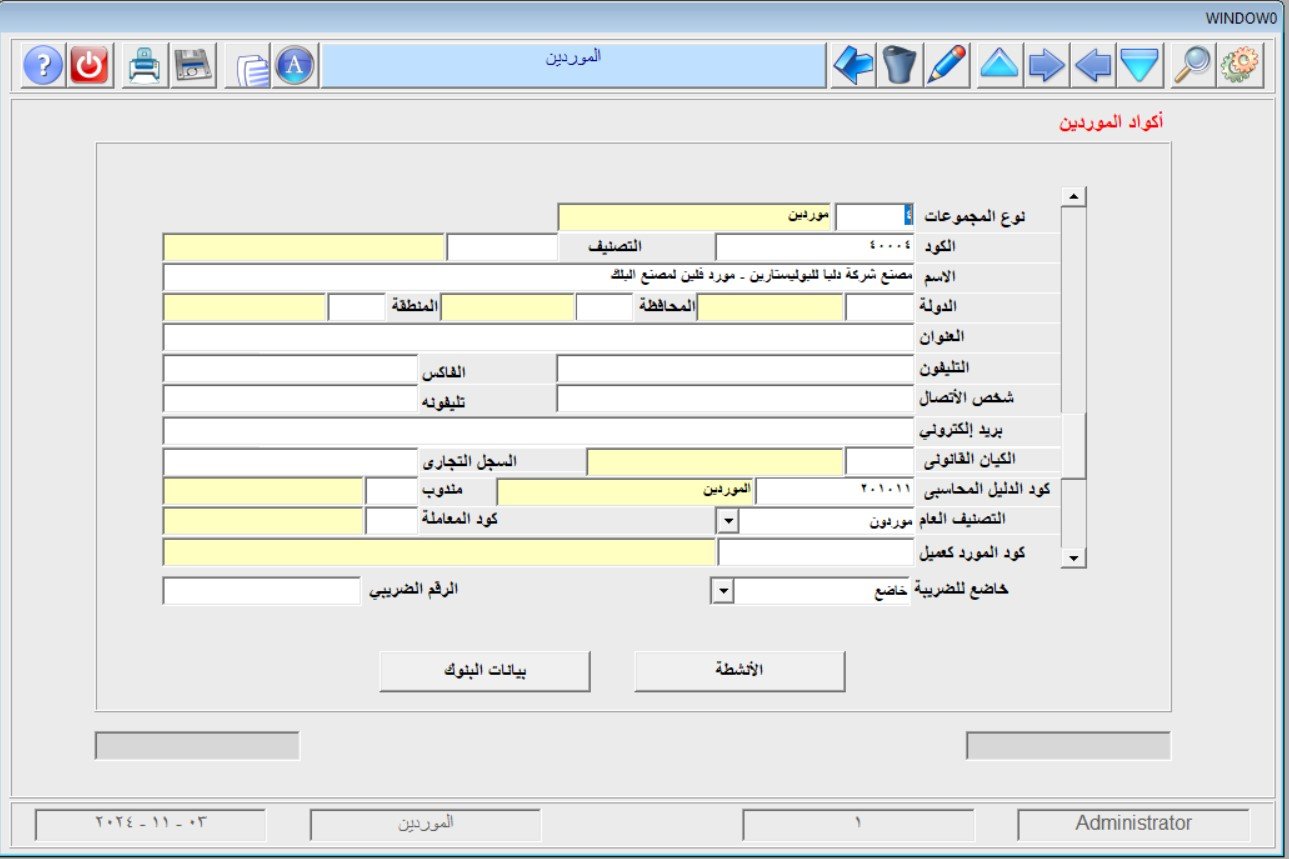This screenshot has height=859, width=1289.
Task: Save record using floppy disk icon
Action: [191, 66]
